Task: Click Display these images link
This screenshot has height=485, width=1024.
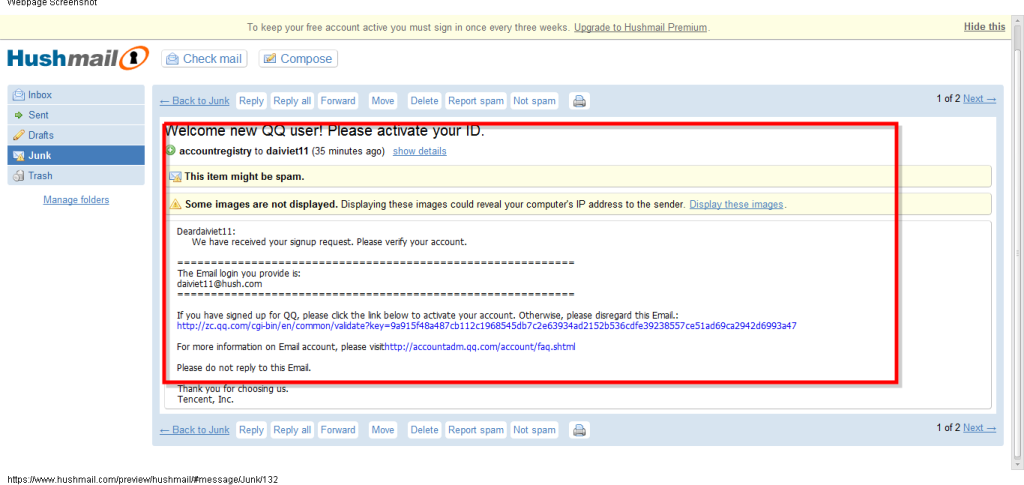Action: [x=736, y=204]
